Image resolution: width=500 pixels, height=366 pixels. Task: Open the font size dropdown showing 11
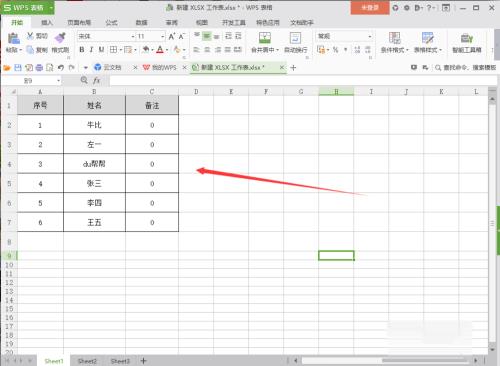point(163,36)
